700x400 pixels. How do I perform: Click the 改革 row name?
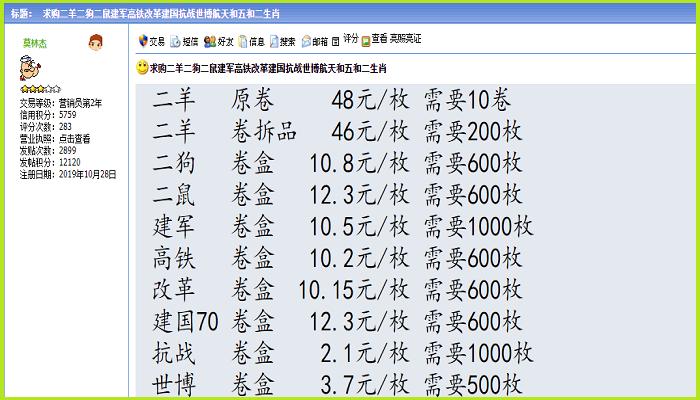tap(174, 290)
